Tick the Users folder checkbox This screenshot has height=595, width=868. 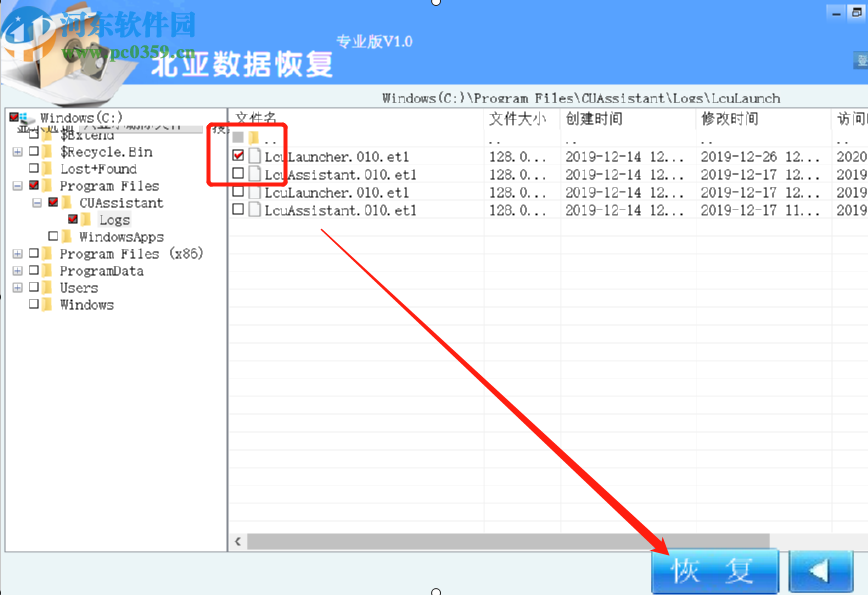pyautogui.click(x=34, y=287)
